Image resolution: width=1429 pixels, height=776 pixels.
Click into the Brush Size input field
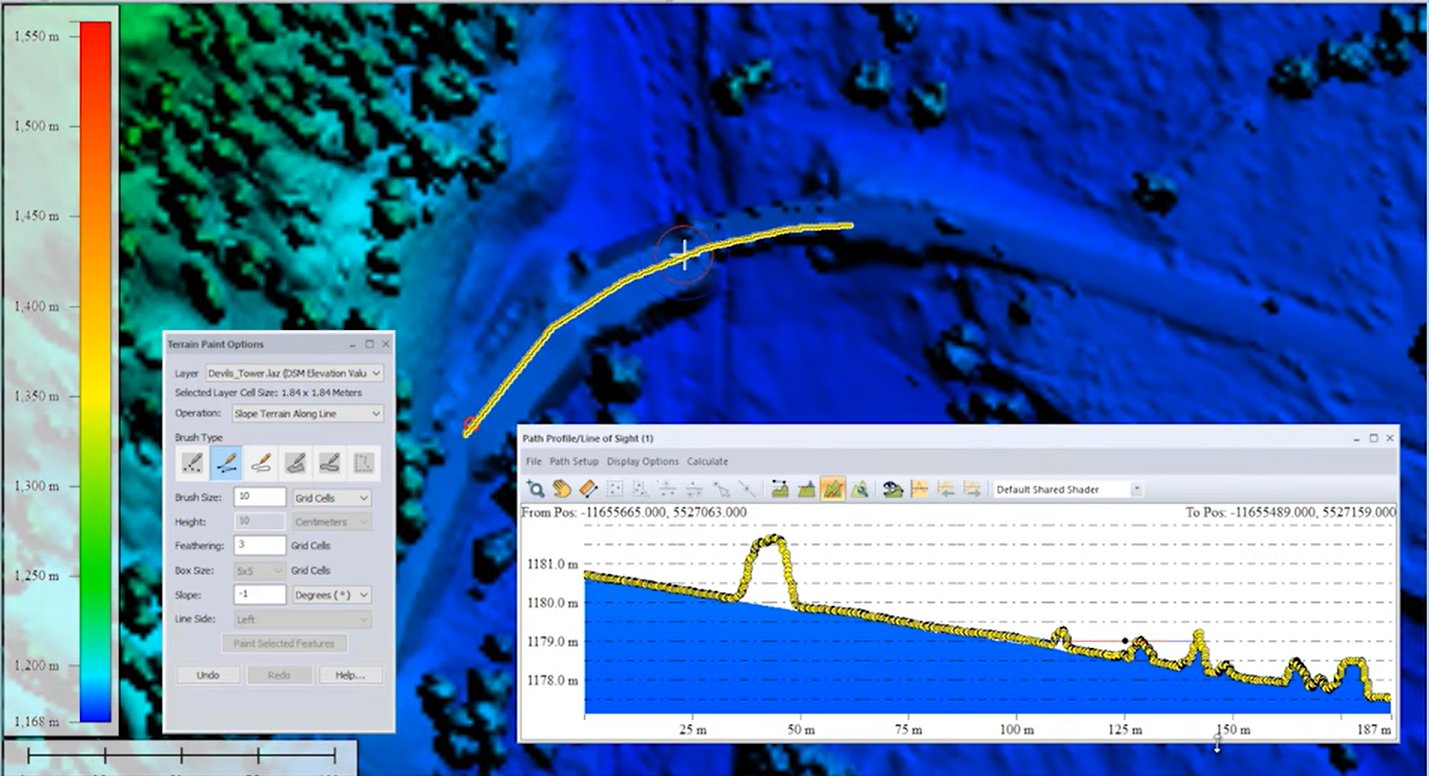259,497
